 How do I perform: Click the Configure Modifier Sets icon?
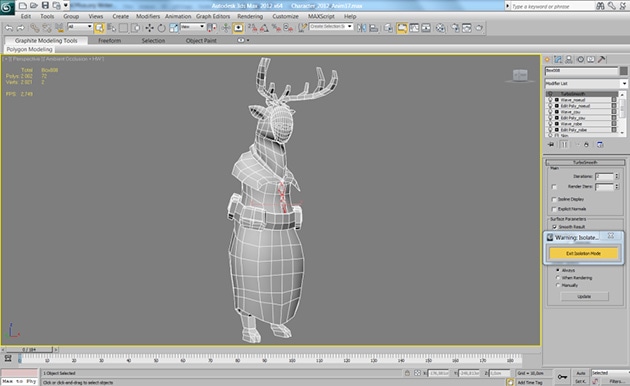click(600, 145)
